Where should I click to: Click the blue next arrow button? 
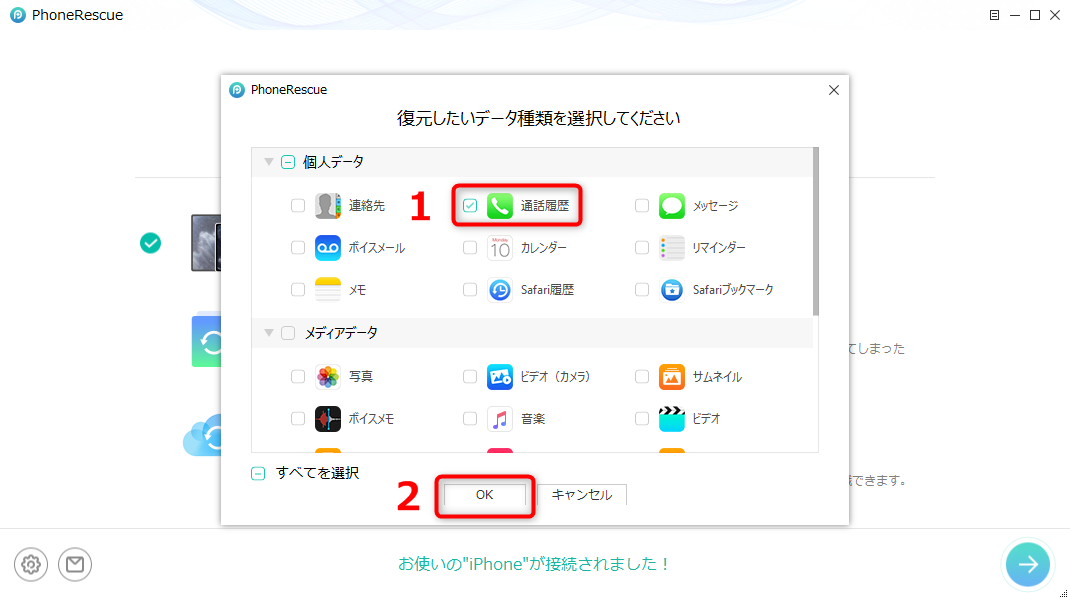tap(1028, 564)
